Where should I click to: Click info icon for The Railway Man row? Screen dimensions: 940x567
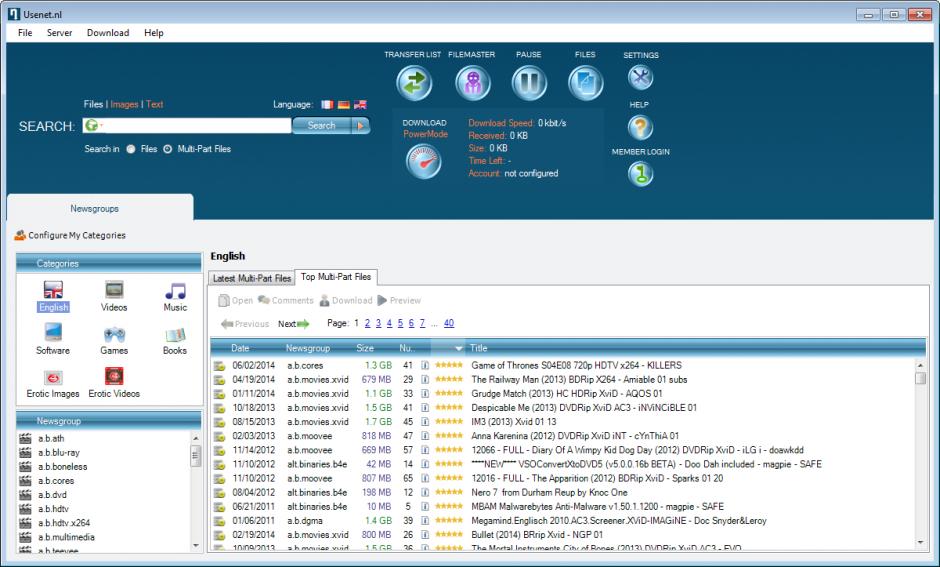(x=425, y=379)
